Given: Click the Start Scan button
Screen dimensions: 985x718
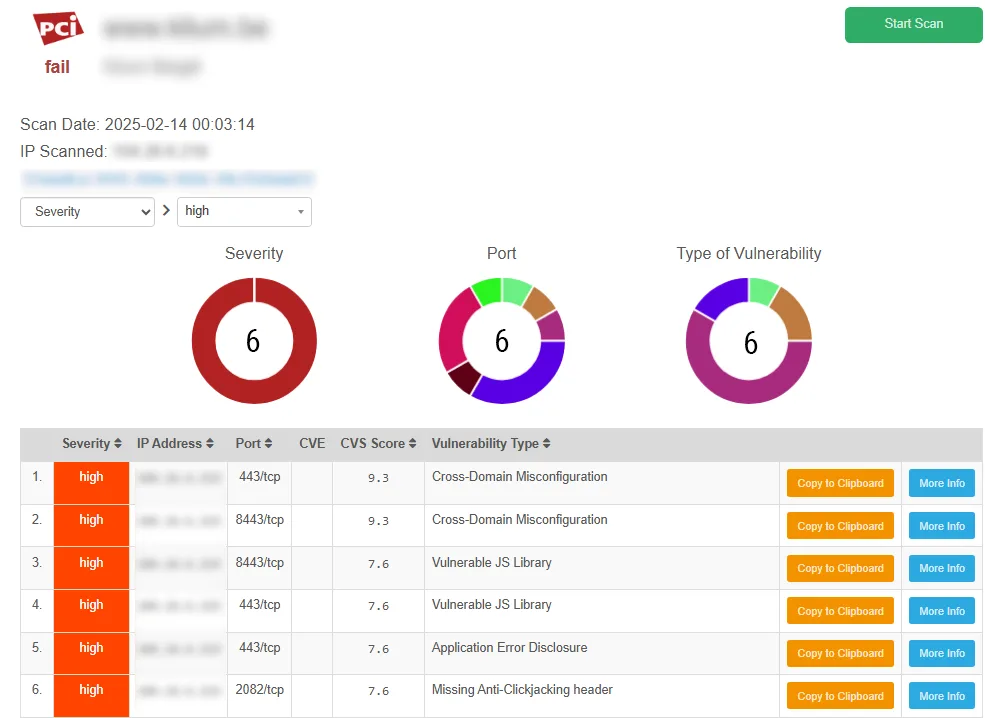Looking at the screenshot, I should (x=913, y=24).
